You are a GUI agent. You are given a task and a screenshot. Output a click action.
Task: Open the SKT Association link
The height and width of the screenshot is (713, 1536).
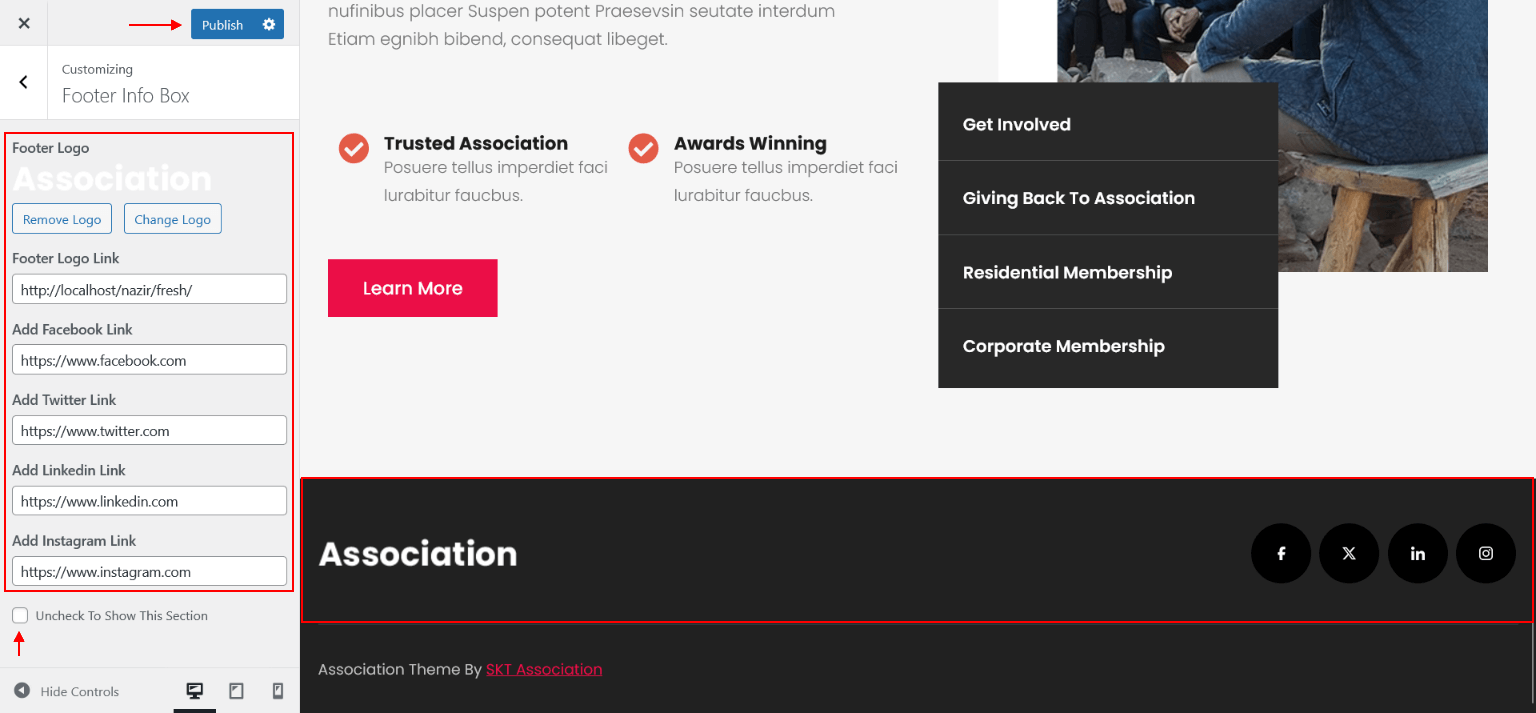click(x=544, y=669)
